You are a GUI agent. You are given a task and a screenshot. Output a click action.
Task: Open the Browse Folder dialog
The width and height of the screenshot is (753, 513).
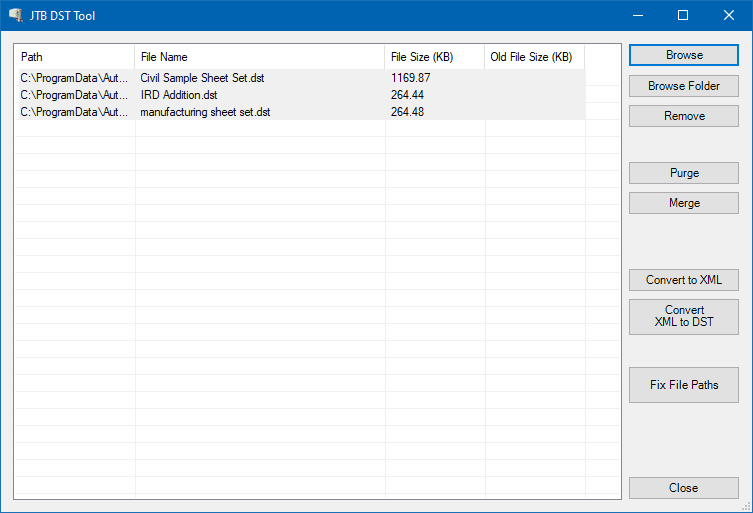[684, 86]
